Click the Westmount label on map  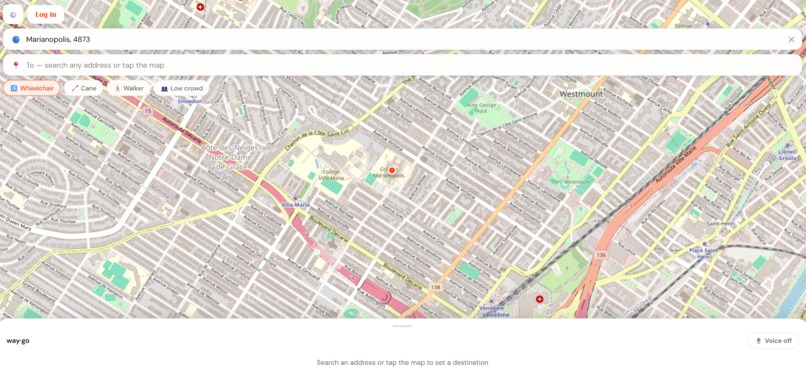pos(581,94)
